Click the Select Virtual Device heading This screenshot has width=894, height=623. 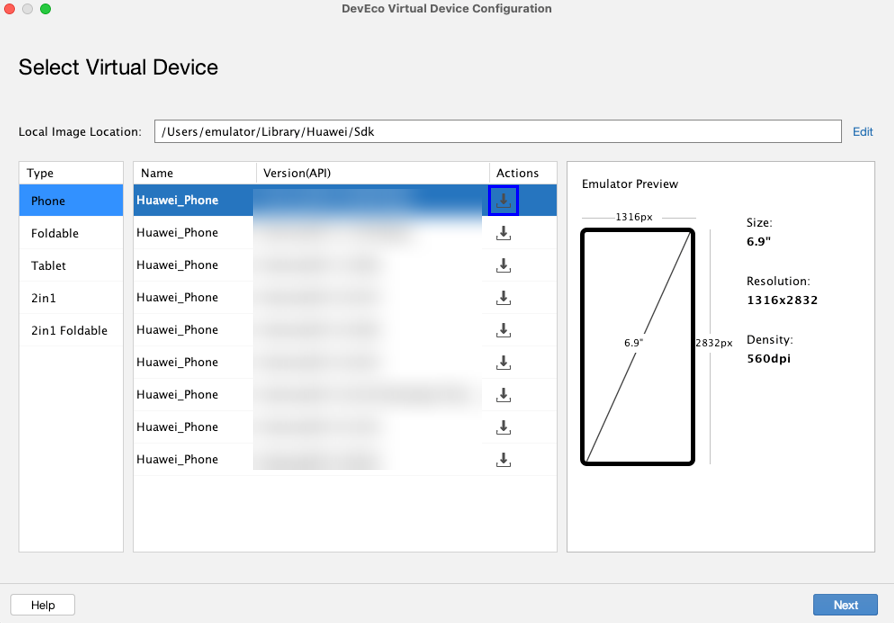tap(119, 67)
